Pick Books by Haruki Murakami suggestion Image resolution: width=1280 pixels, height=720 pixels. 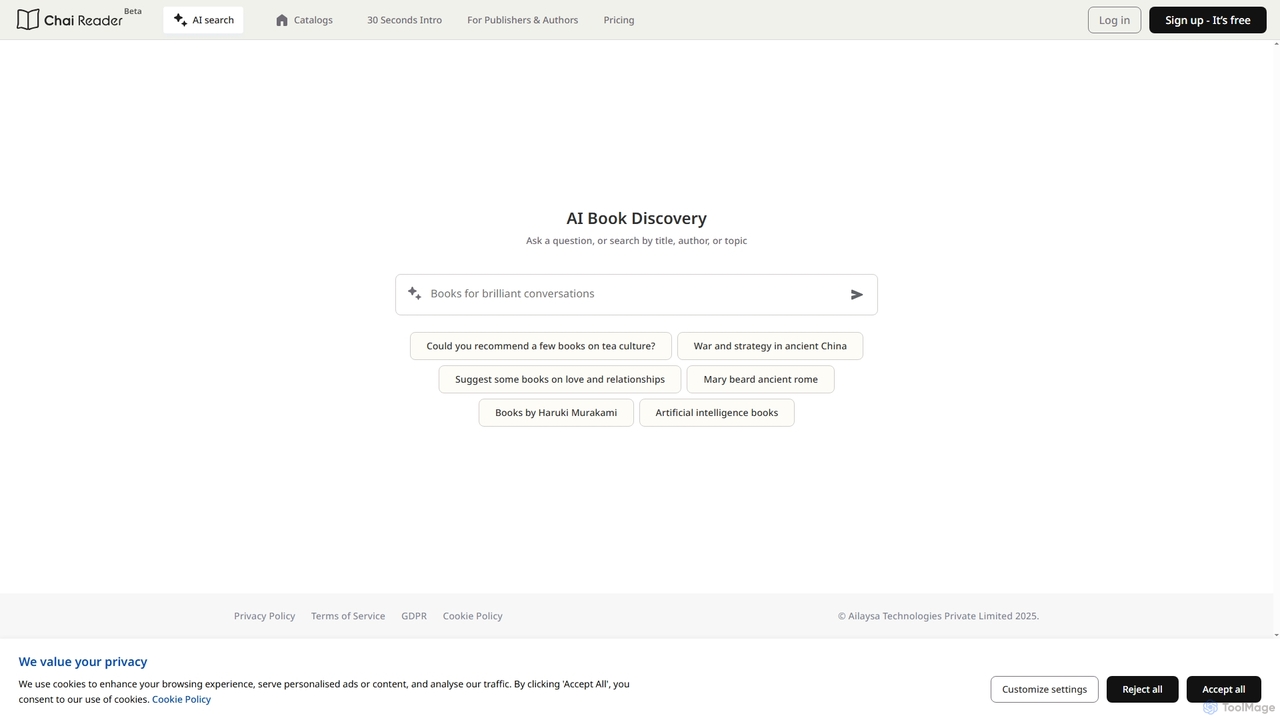[556, 413]
